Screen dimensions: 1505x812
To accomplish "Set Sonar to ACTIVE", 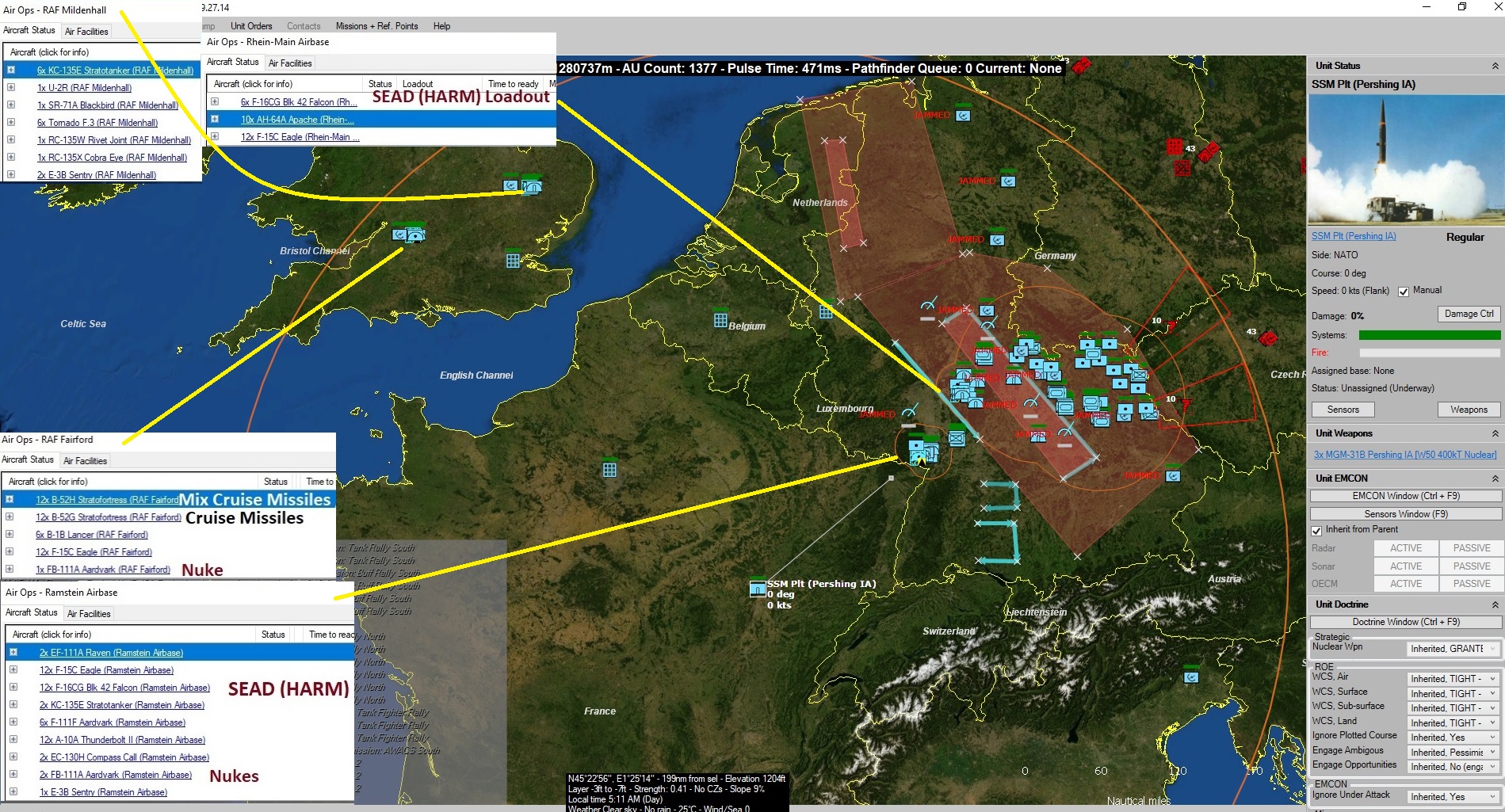I will 1405,566.
